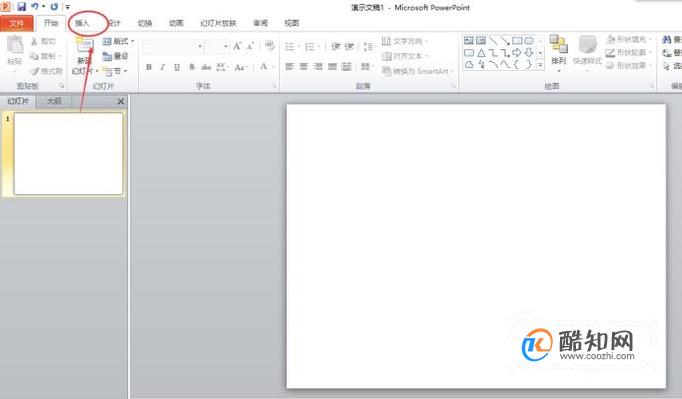Select the Right Arrow shape
The width and height of the screenshot is (682, 399).
[x=517, y=53]
